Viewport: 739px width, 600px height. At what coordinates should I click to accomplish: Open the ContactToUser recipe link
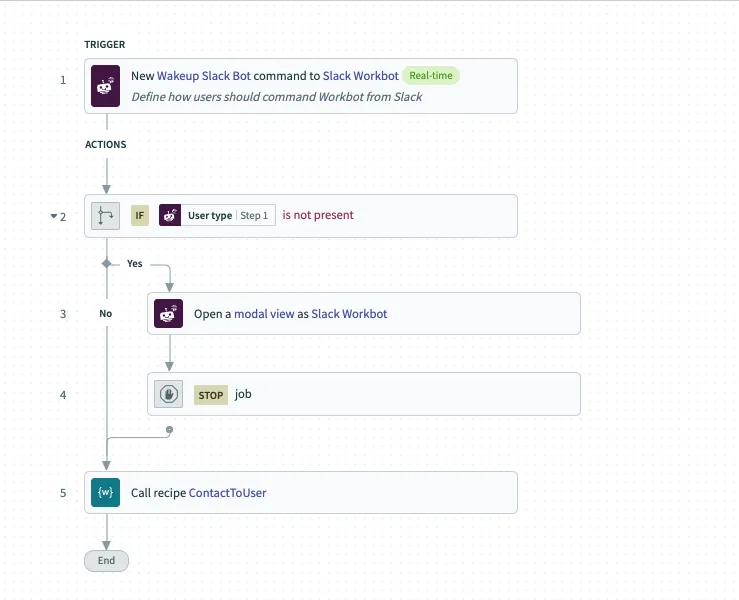(x=228, y=493)
